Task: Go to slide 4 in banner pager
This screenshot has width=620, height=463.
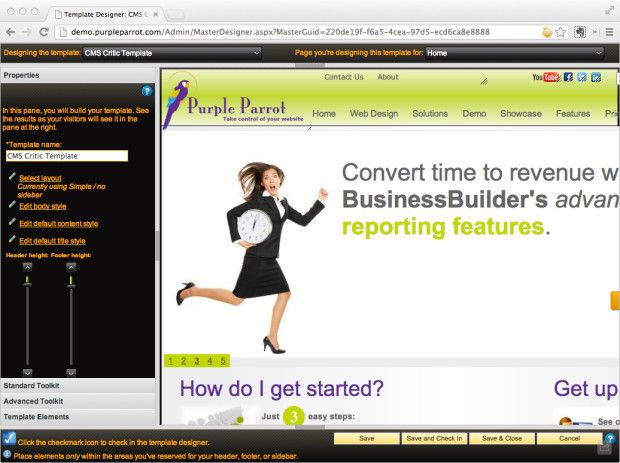Action: pyautogui.click(x=210, y=361)
